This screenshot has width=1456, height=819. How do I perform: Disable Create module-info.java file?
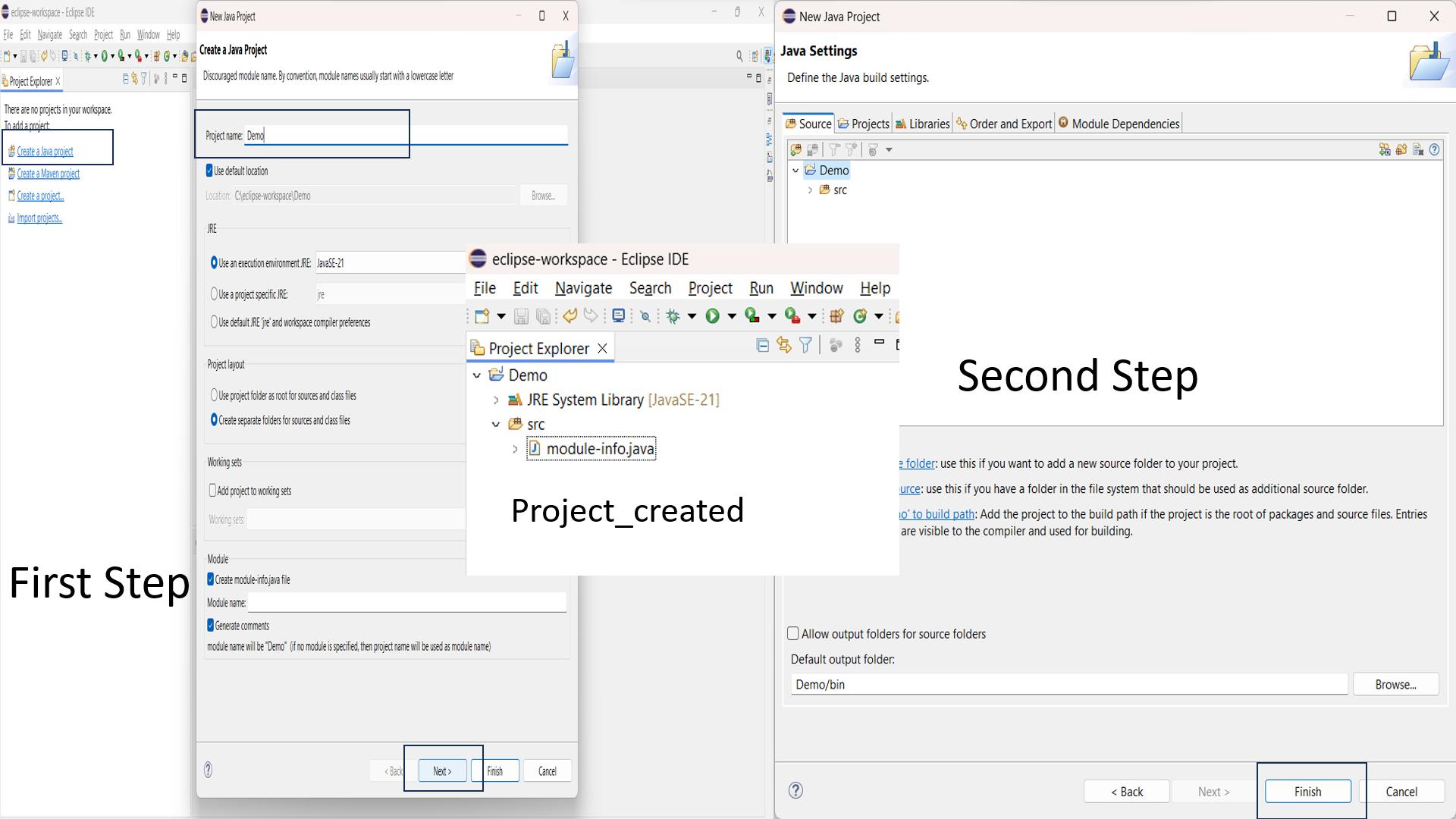(210, 579)
